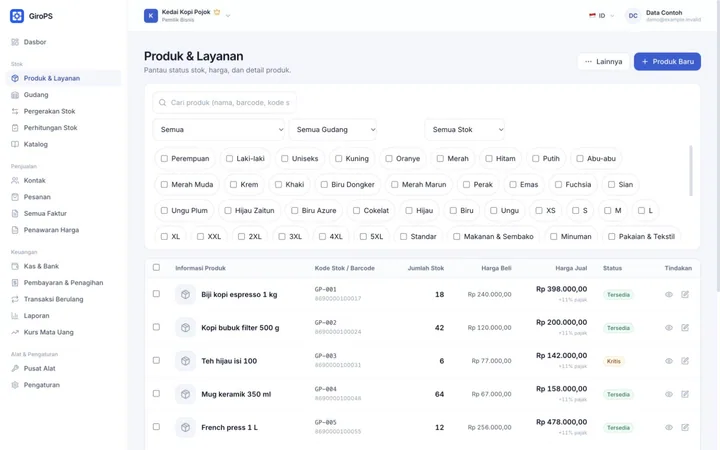
Task: Toggle the Hijau Zaitun filter checkbox
Action: tap(228, 211)
